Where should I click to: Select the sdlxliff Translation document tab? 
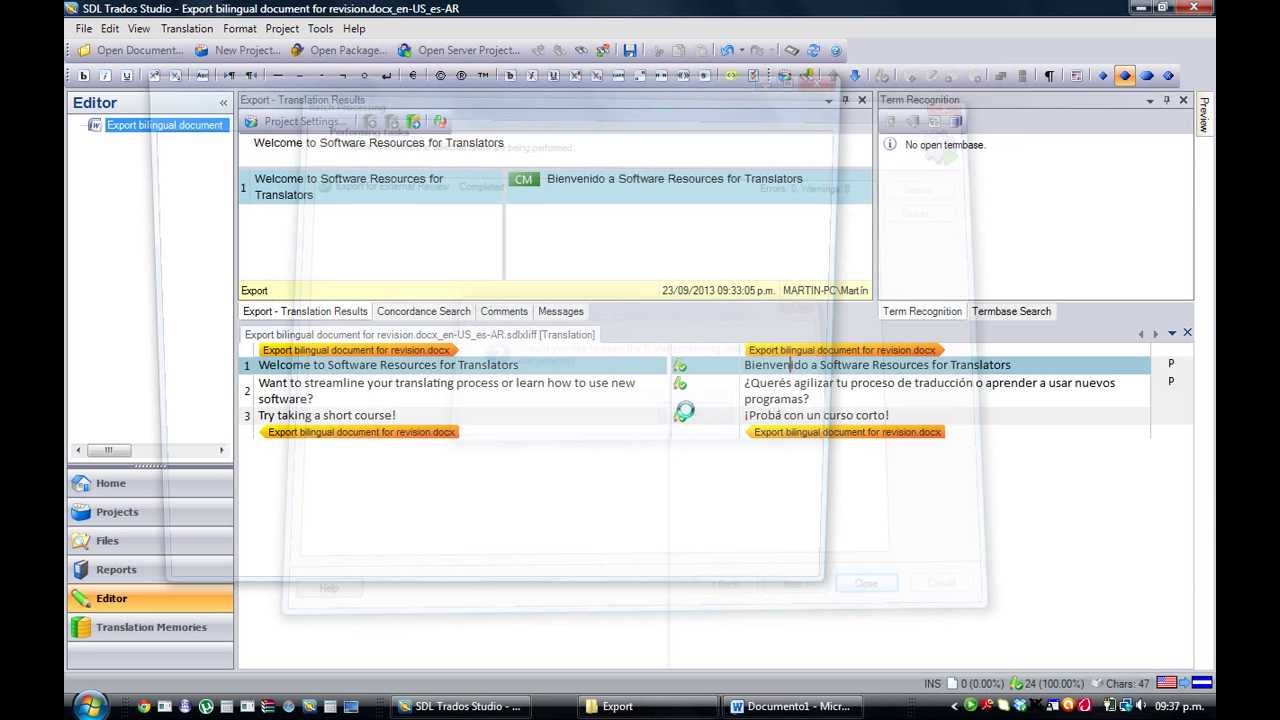point(420,335)
